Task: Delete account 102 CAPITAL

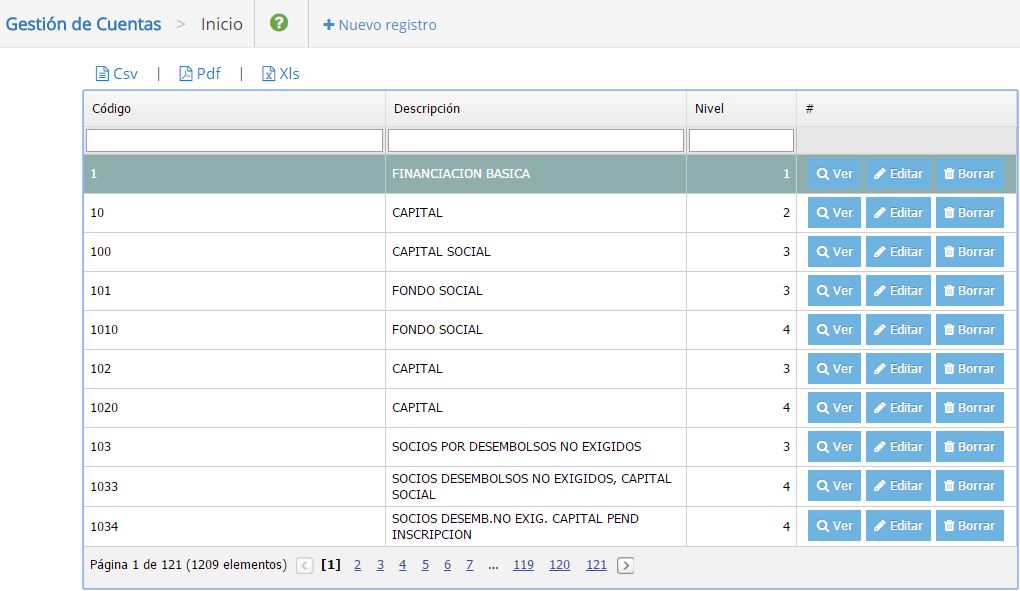Action: (x=969, y=369)
